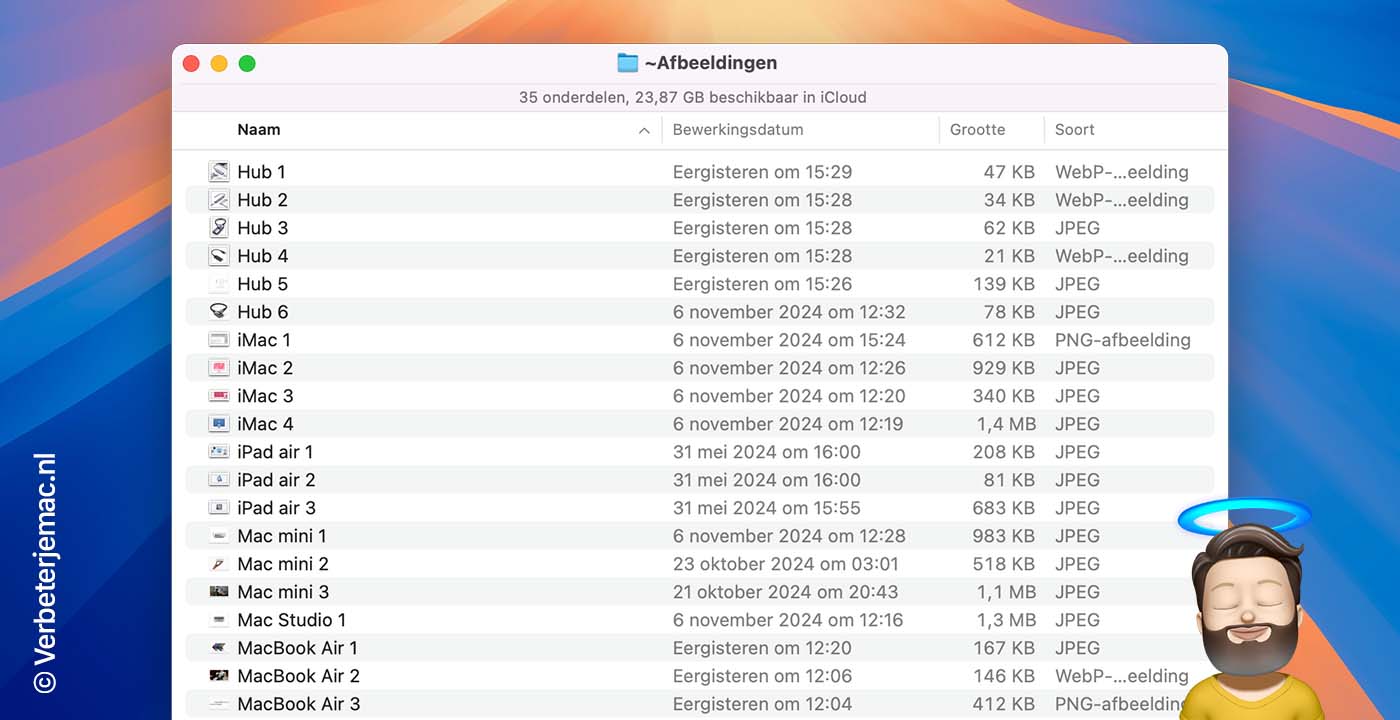Image resolution: width=1400 pixels, height=720 pixels.
Task: Click the red close window button
Action: coord(191,64)
